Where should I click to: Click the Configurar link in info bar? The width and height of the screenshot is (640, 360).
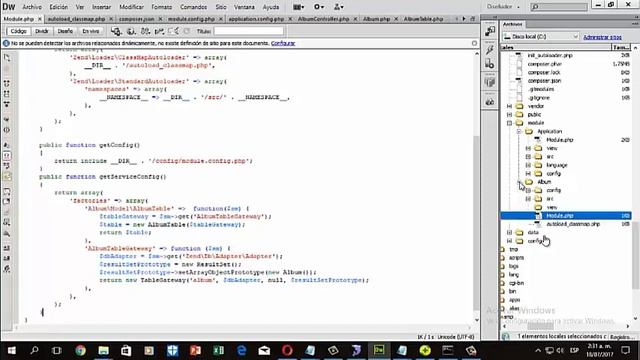[283, 43]
